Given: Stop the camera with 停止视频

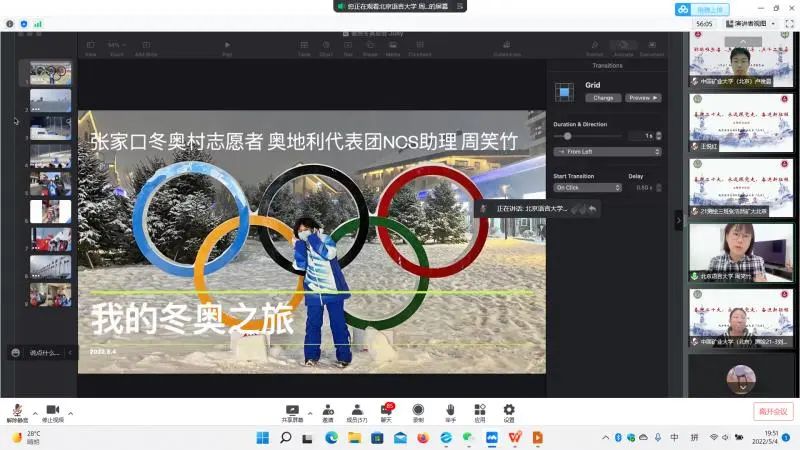Looking at the screenshot, I should point(52,411).
